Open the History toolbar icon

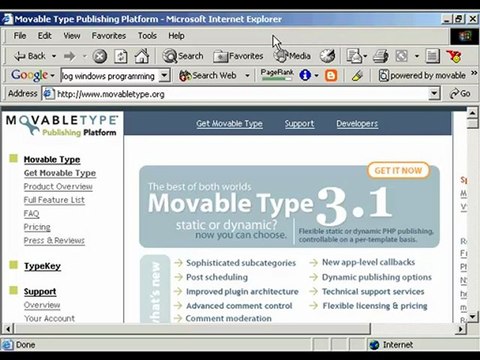(327, 56)
